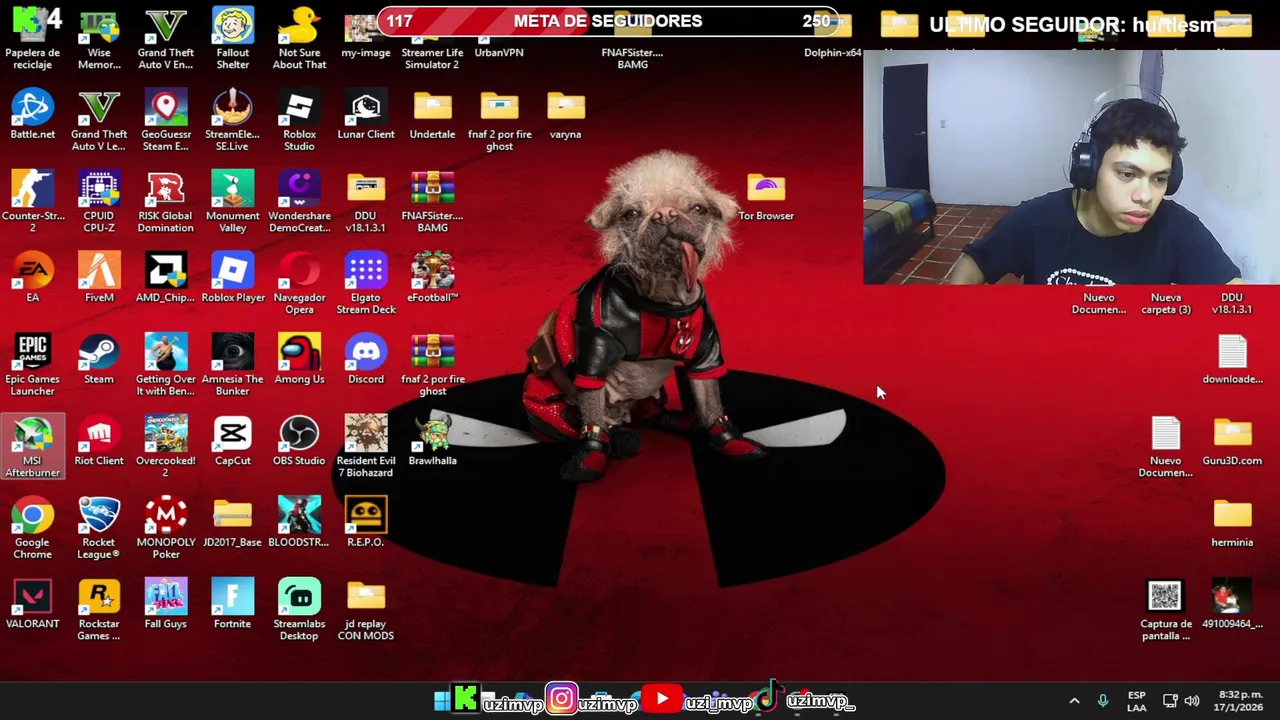The width and height of the screenshot is (1280, 720).
Task: Launch Rockstar Games Launcher
Action: point(99,610)
